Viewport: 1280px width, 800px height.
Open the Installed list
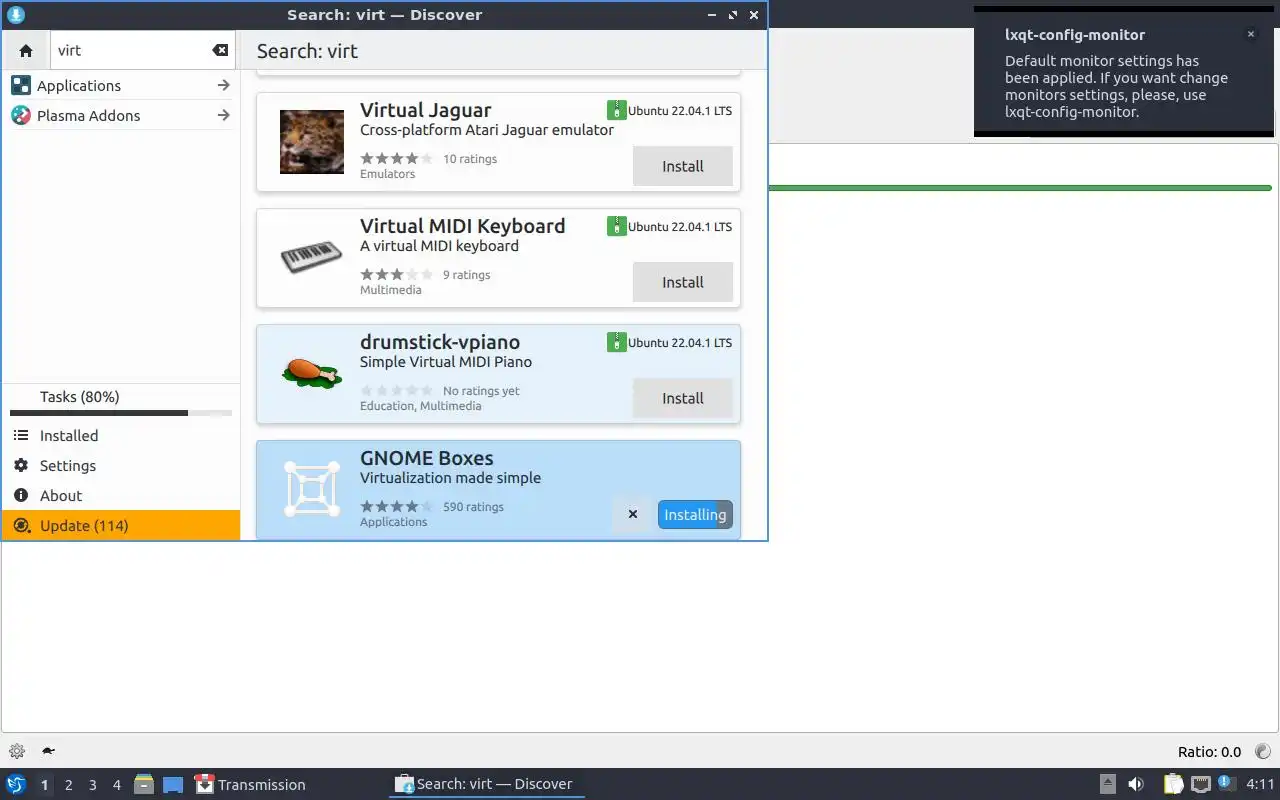(x=120, y=436)
